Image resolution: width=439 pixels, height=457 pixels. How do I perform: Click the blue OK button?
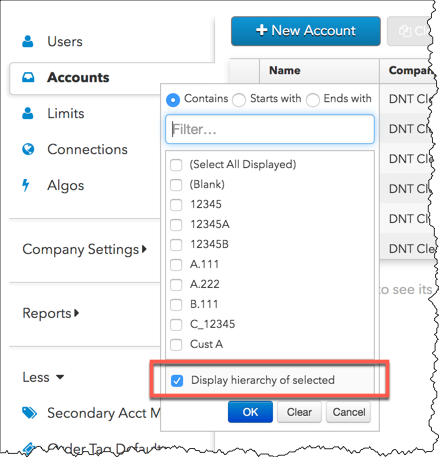pos(250,412)
